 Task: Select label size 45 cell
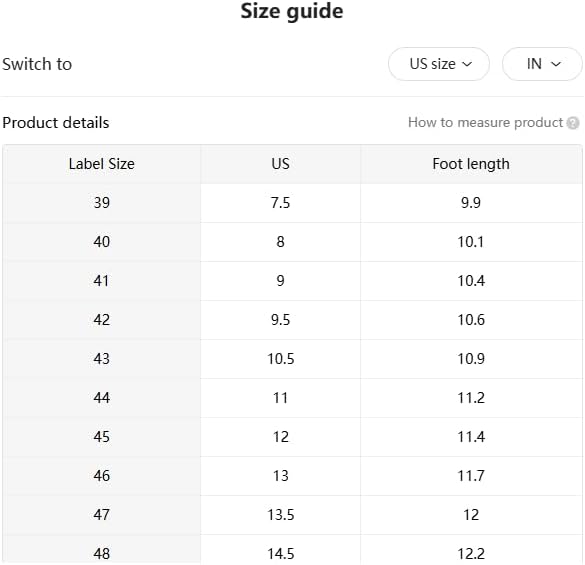(101, 437)
